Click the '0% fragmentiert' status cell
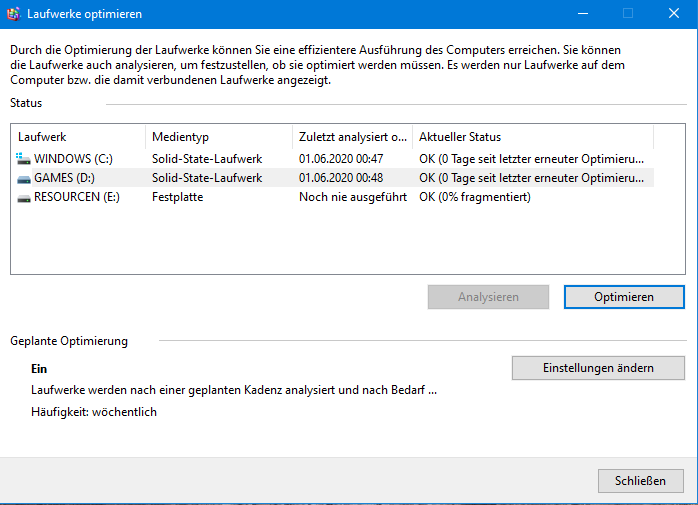 (475, 197)
